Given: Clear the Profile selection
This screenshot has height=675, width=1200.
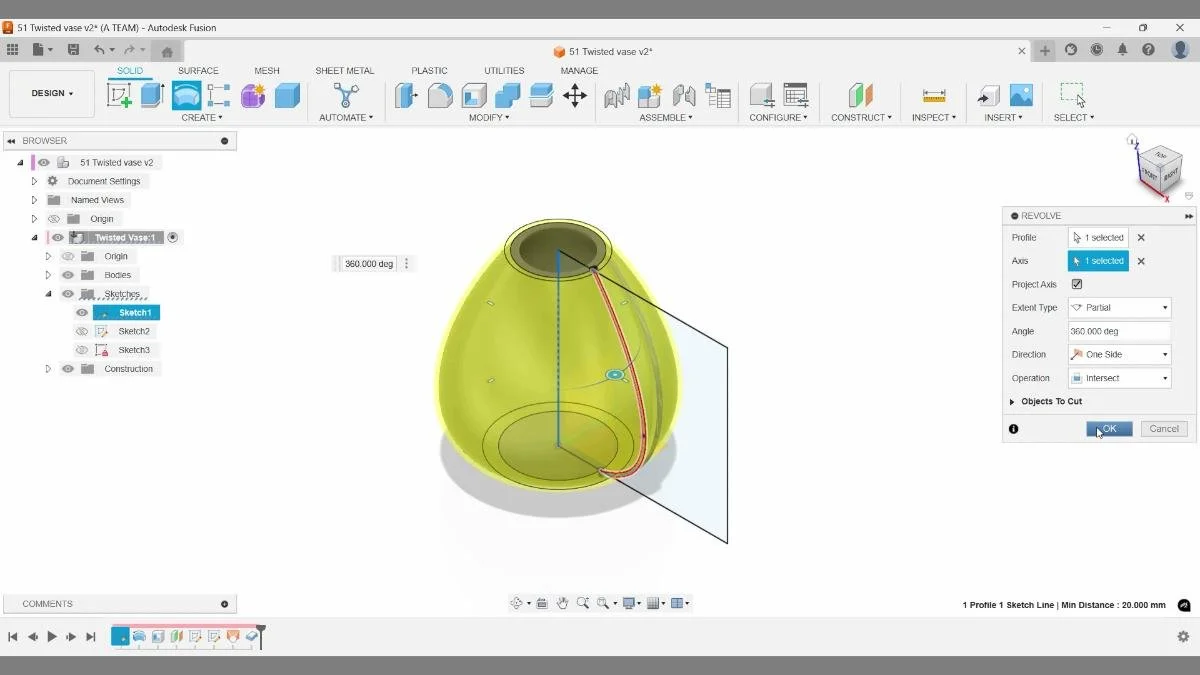Looking at the screenshot, I should [1141, 238].
